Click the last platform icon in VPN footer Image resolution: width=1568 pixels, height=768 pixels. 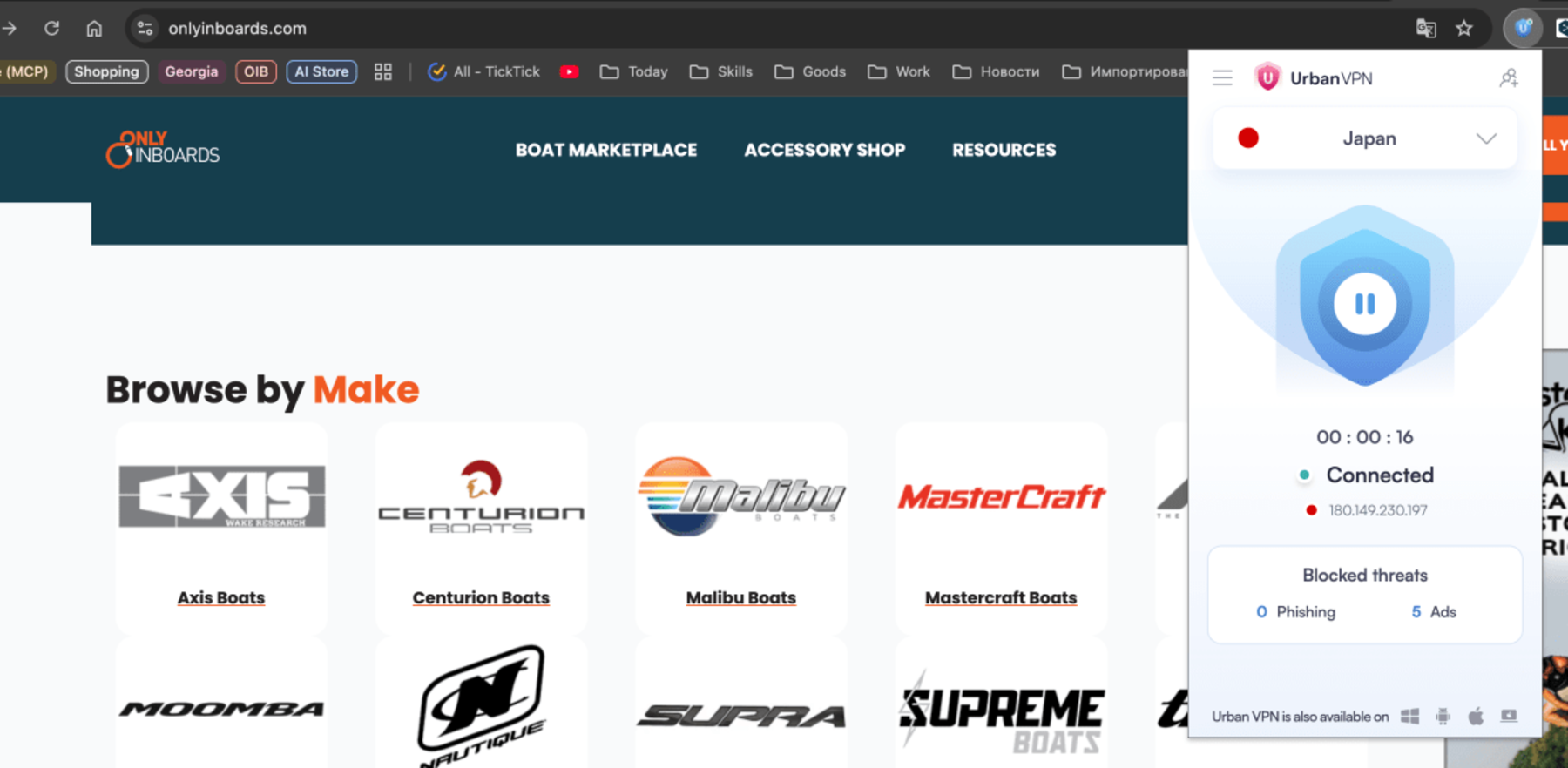[1509, 716]
